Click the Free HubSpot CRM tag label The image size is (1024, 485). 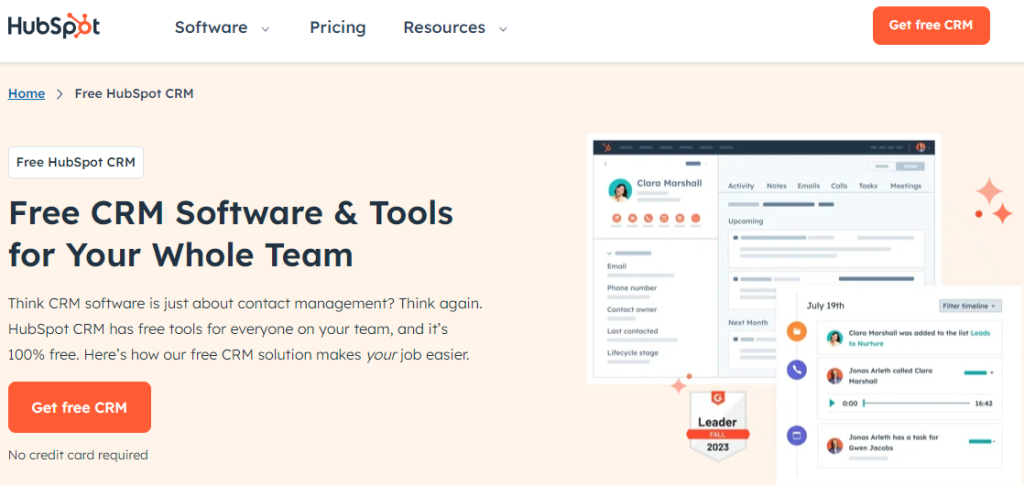click(76, 163)
